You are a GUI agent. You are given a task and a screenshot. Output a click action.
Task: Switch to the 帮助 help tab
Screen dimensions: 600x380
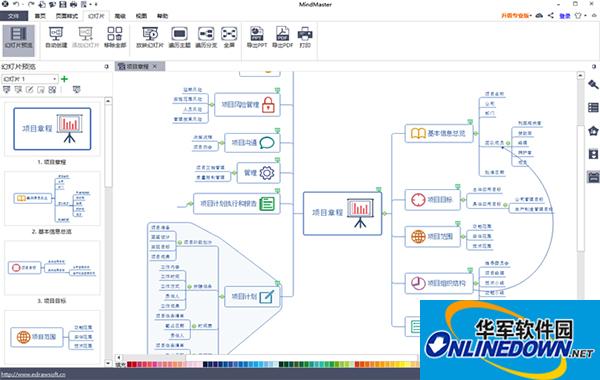162,16
